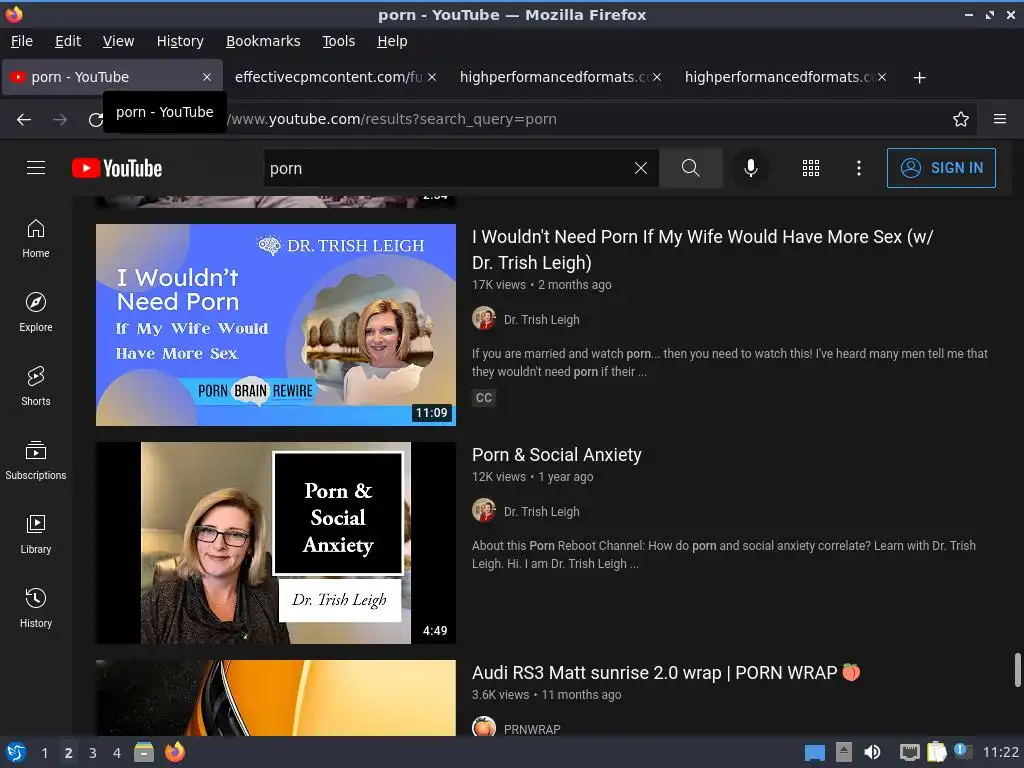Open 'I Wouldn't Need Porn' video title

coord(702,249)
